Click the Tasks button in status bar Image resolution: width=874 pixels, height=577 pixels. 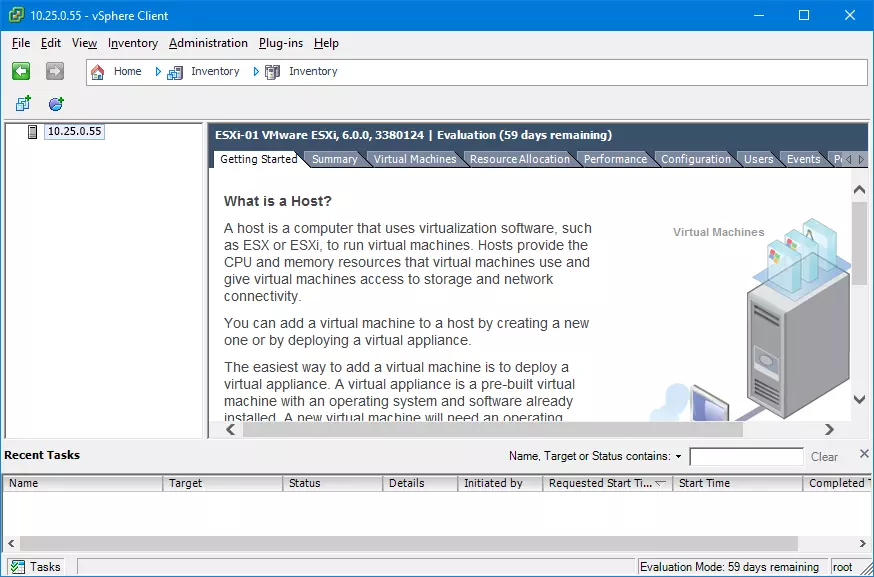pyautogui.click(x=36, y=567)
